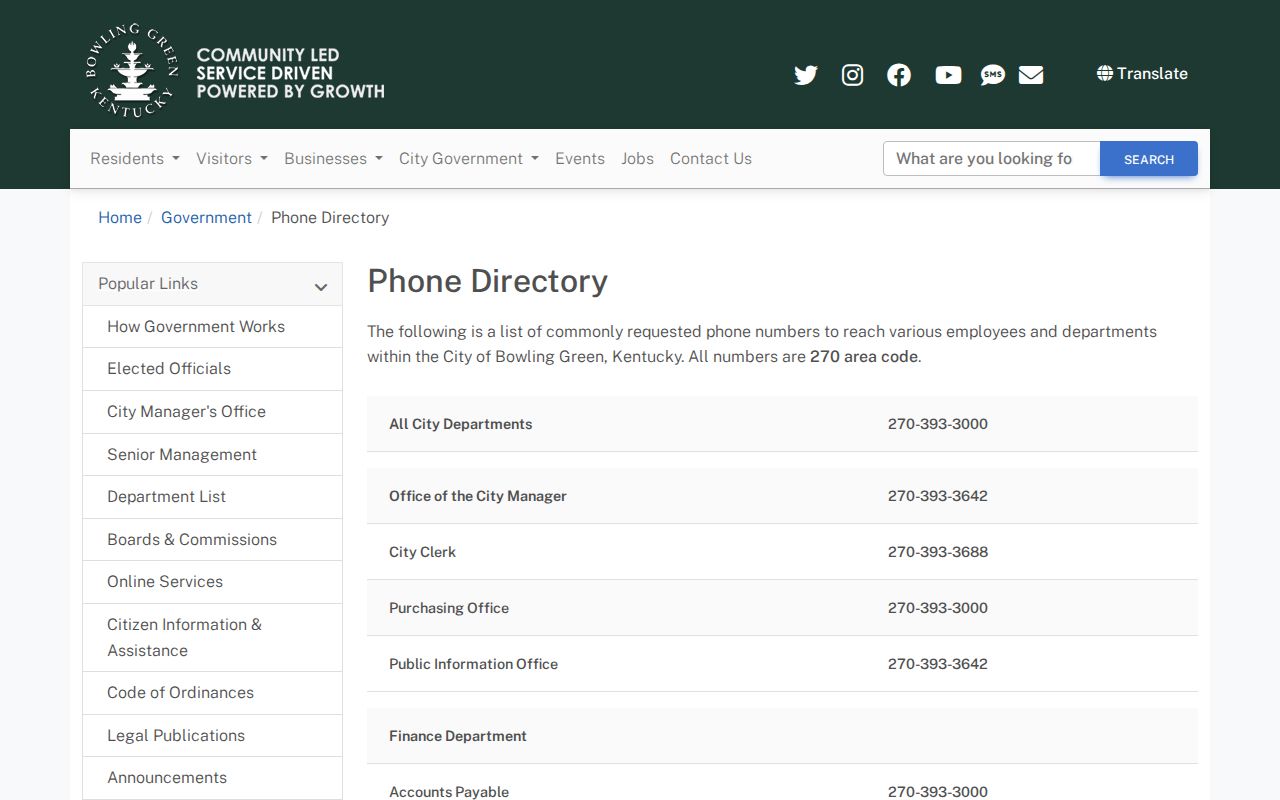Viewport: 1280px width, 800px height.
Task: Click the Accounts Payable row label
Action: tap(449, 792)
